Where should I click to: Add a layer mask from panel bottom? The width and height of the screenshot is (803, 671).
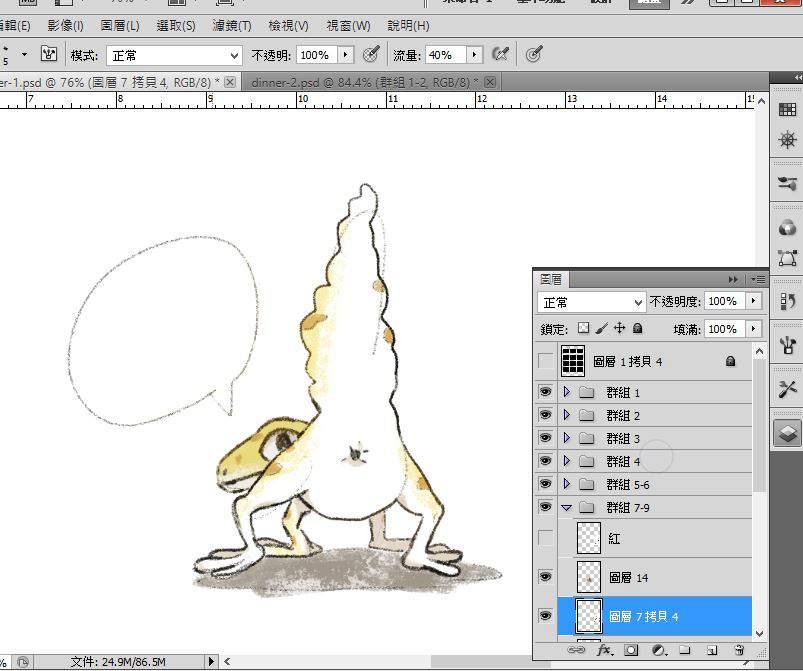[631, 650]
